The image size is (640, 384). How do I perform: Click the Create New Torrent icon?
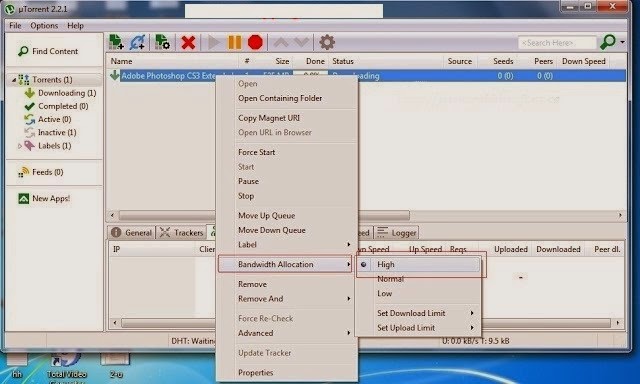pyautogui.click(x=162, y=42)
